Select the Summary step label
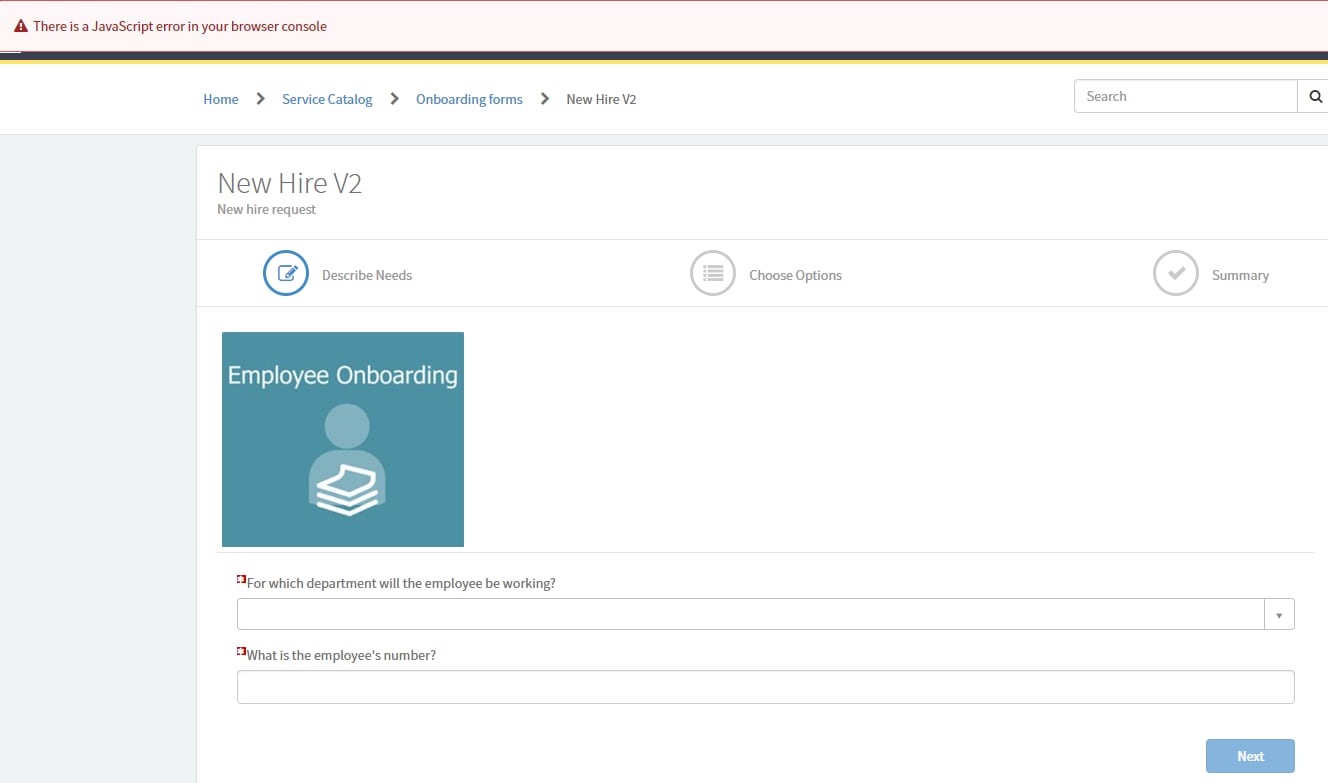Screen dimensions: 1328x783 [1240, 275]
